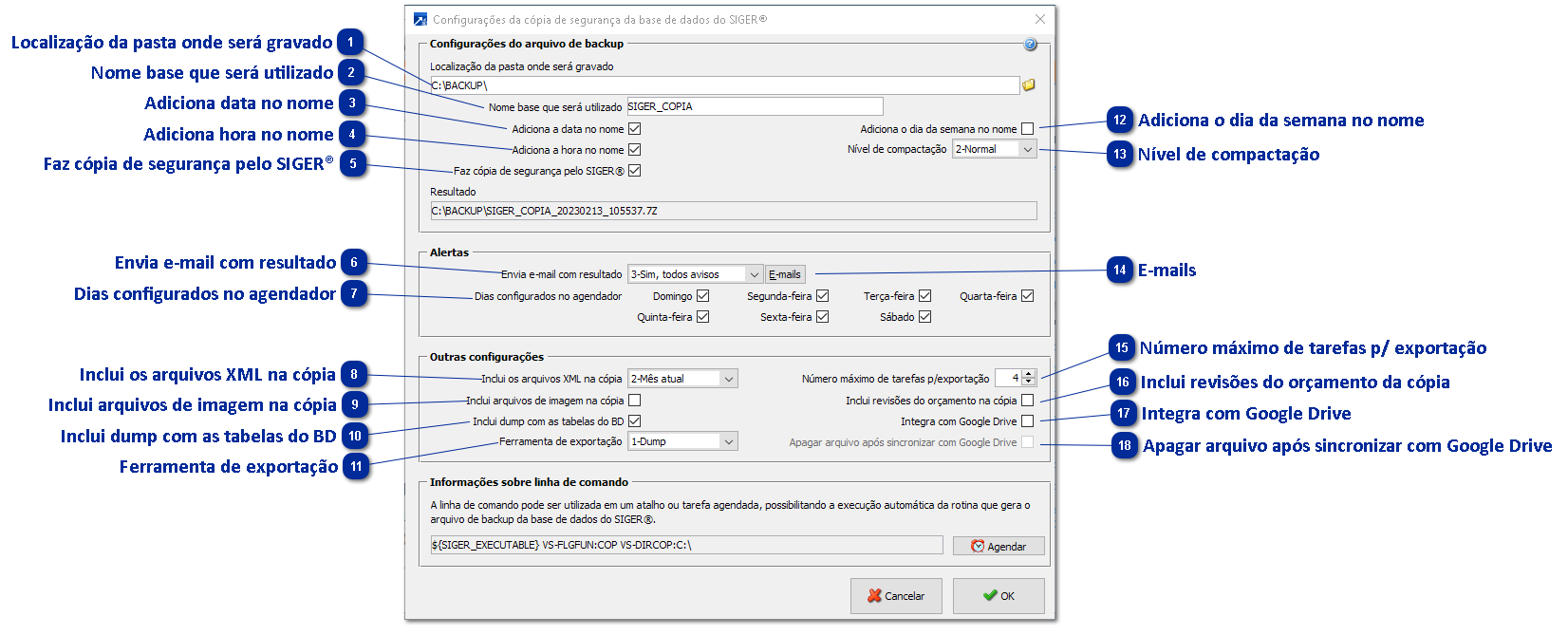The height and width of the screenshot is (635, 1568).
Task: Enable 'Inclui arquivos de imagem na cópia'
Action: point(635,401)
